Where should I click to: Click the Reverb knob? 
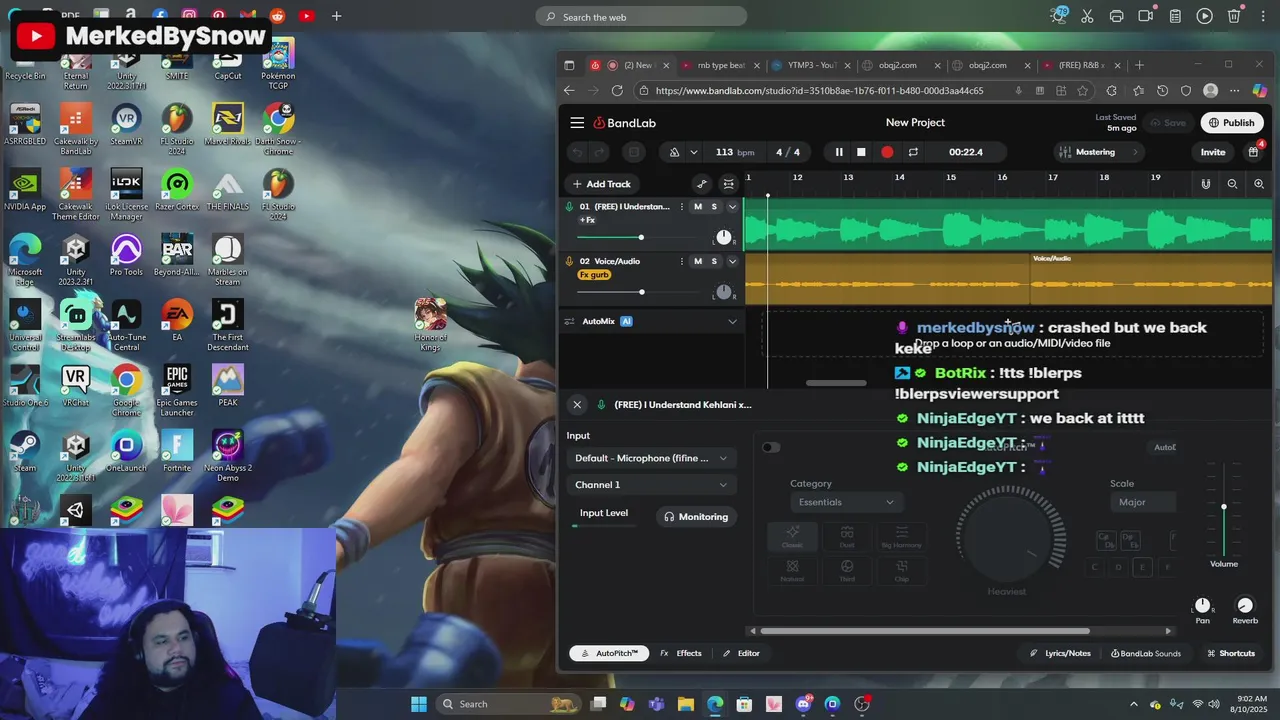[x=1245, y=606]
